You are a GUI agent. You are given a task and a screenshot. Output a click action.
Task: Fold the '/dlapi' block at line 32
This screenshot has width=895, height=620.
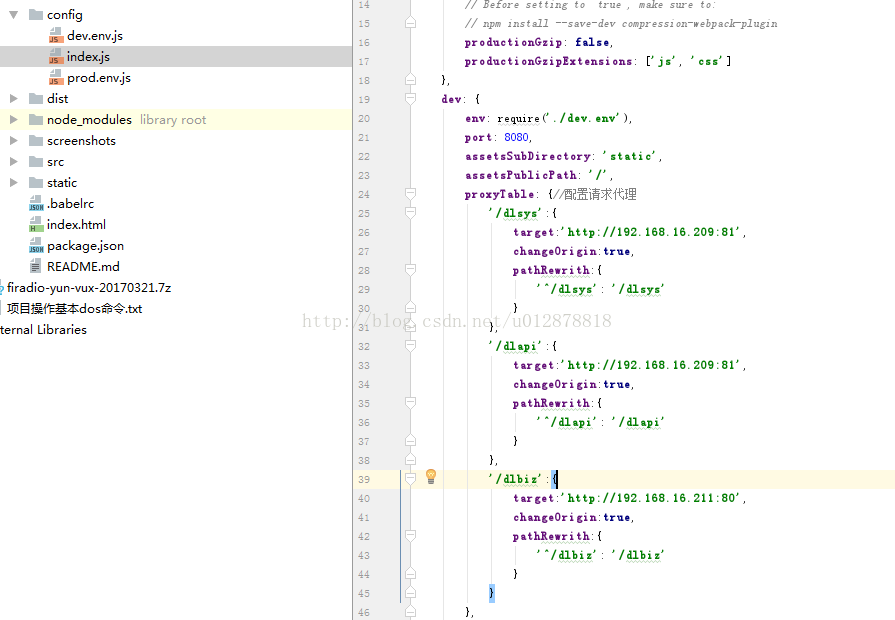[x=410, y=346]
